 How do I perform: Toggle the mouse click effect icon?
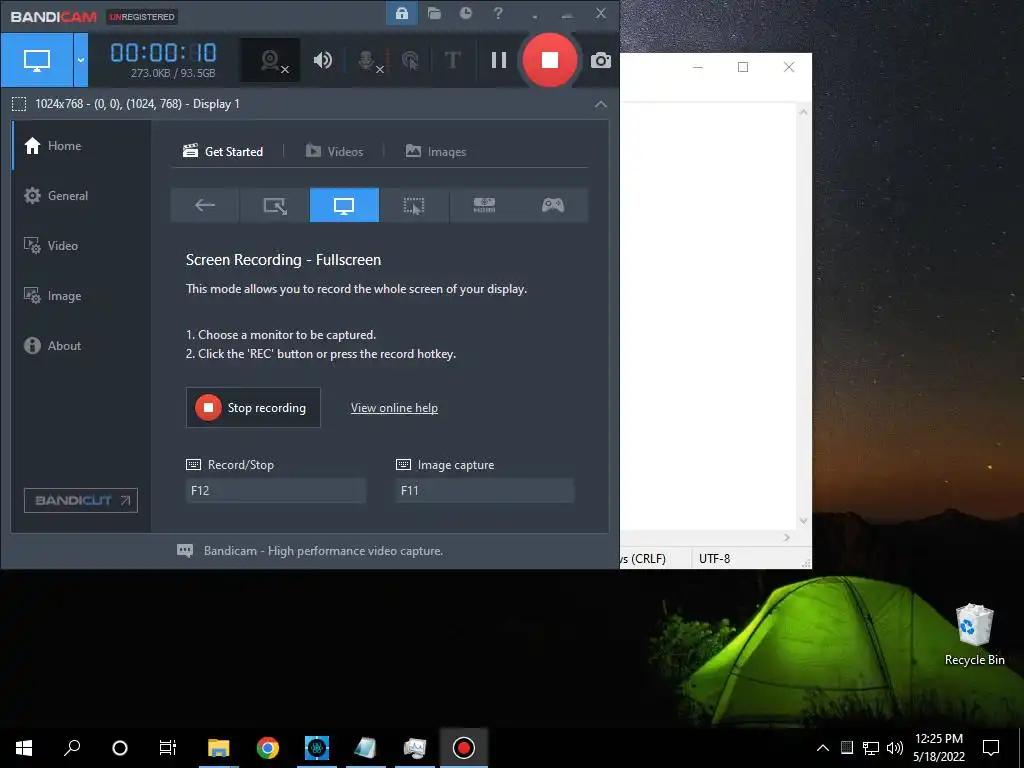[410, 61]
